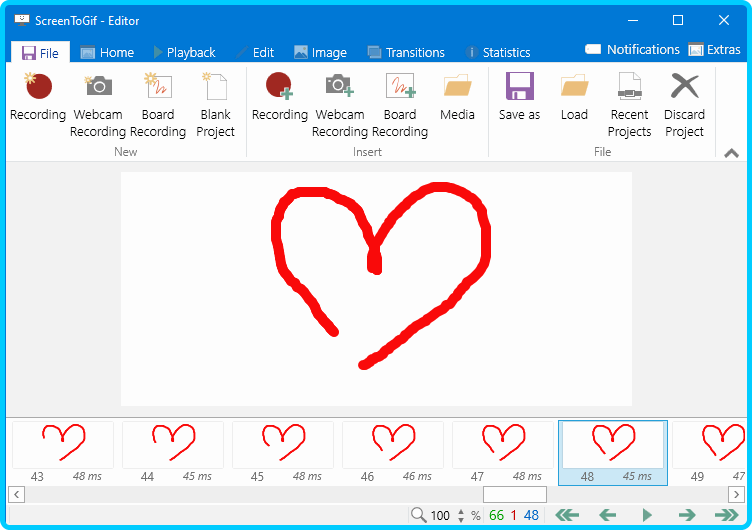Open the Extras button
Image resolution: width=752 pixels, height=530 pixels.
pos(714,50)
